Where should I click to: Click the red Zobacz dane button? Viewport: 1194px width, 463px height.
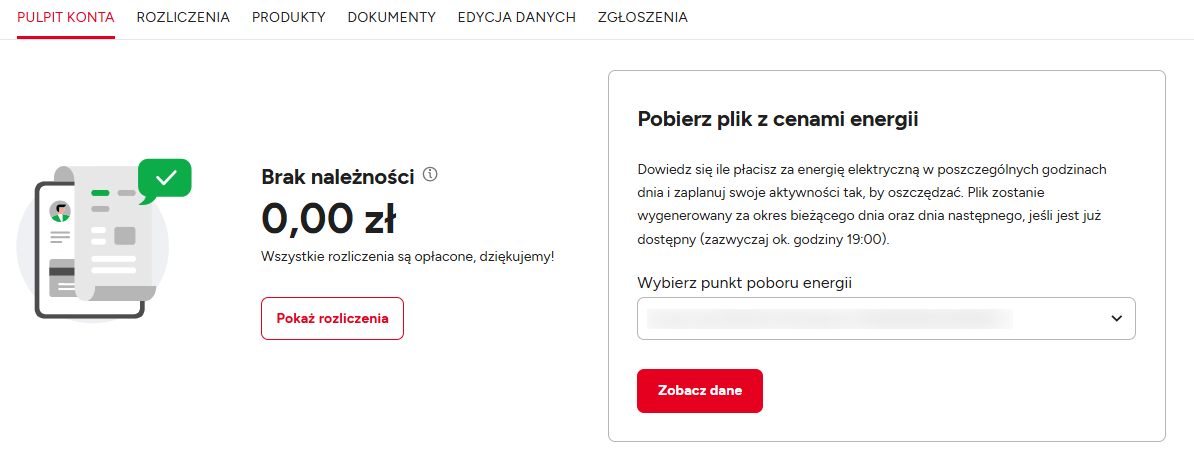tap(700, 390)
